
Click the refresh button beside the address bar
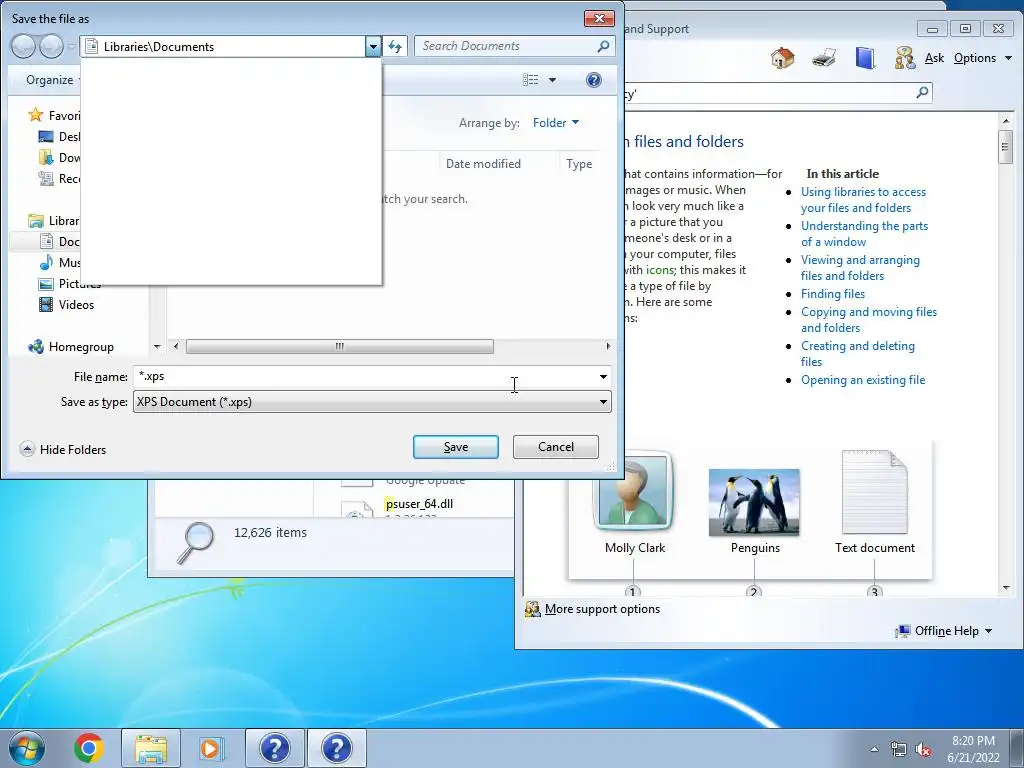[395, 46]
